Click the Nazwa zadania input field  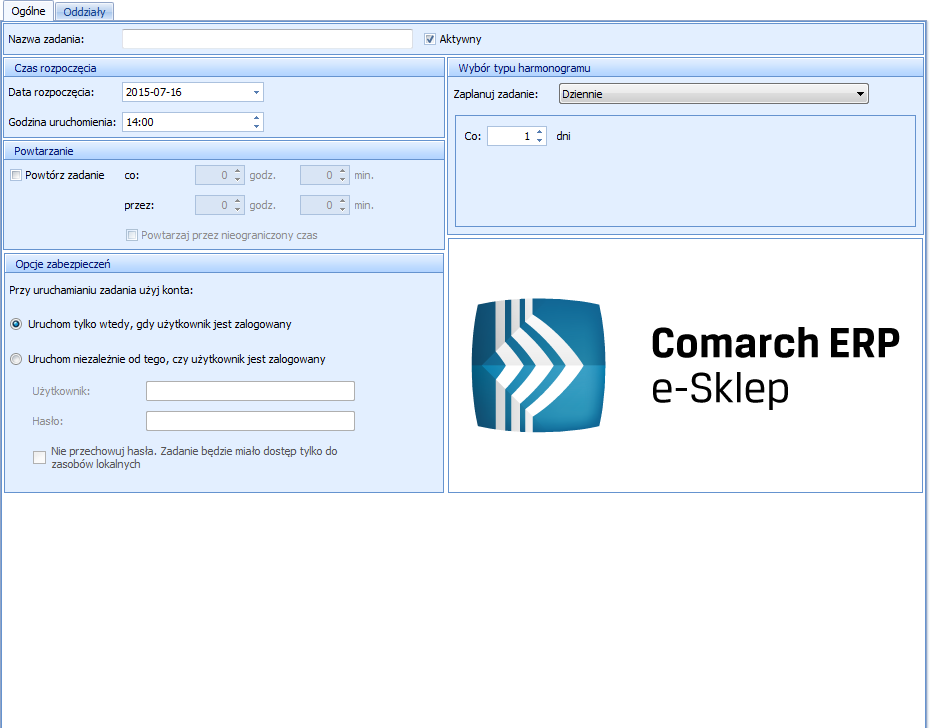click(x=267, y=39)
